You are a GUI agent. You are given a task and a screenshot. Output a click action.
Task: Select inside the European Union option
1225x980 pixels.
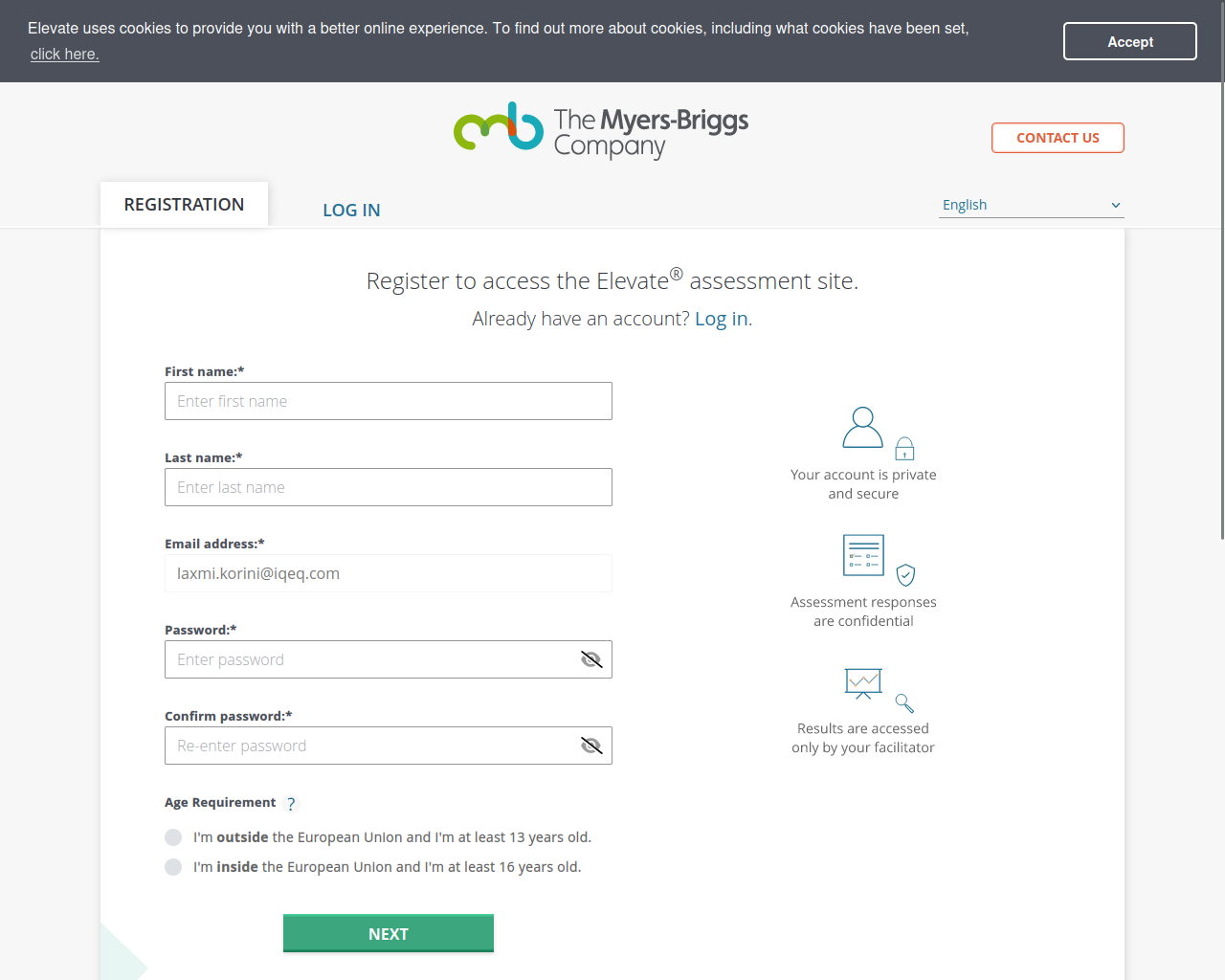click(x=173, y=867)
